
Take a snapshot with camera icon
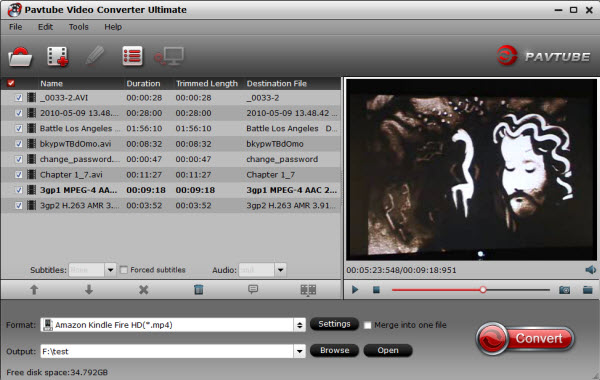[564, 290]
